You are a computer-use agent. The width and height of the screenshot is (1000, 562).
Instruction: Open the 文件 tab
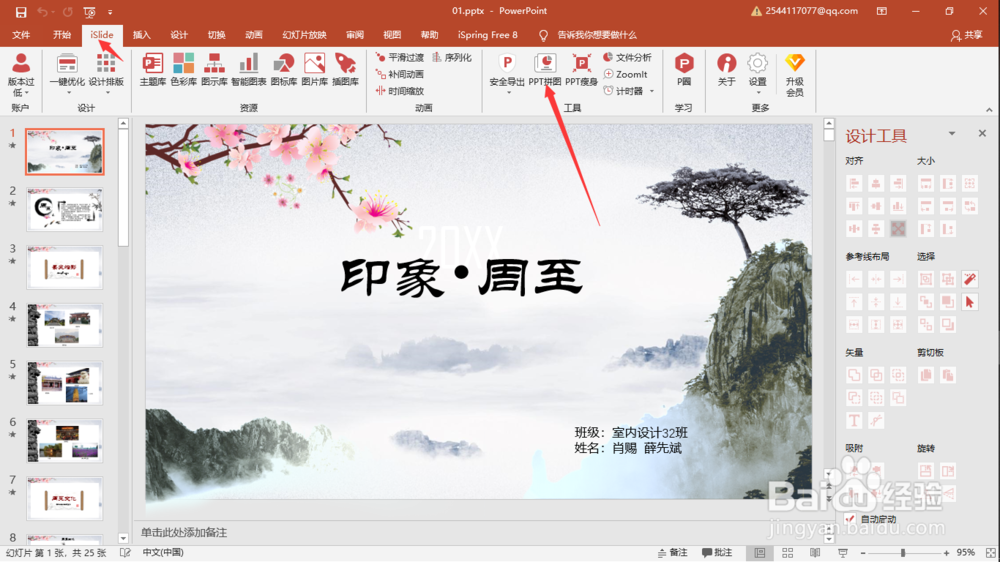coord(21,35)
